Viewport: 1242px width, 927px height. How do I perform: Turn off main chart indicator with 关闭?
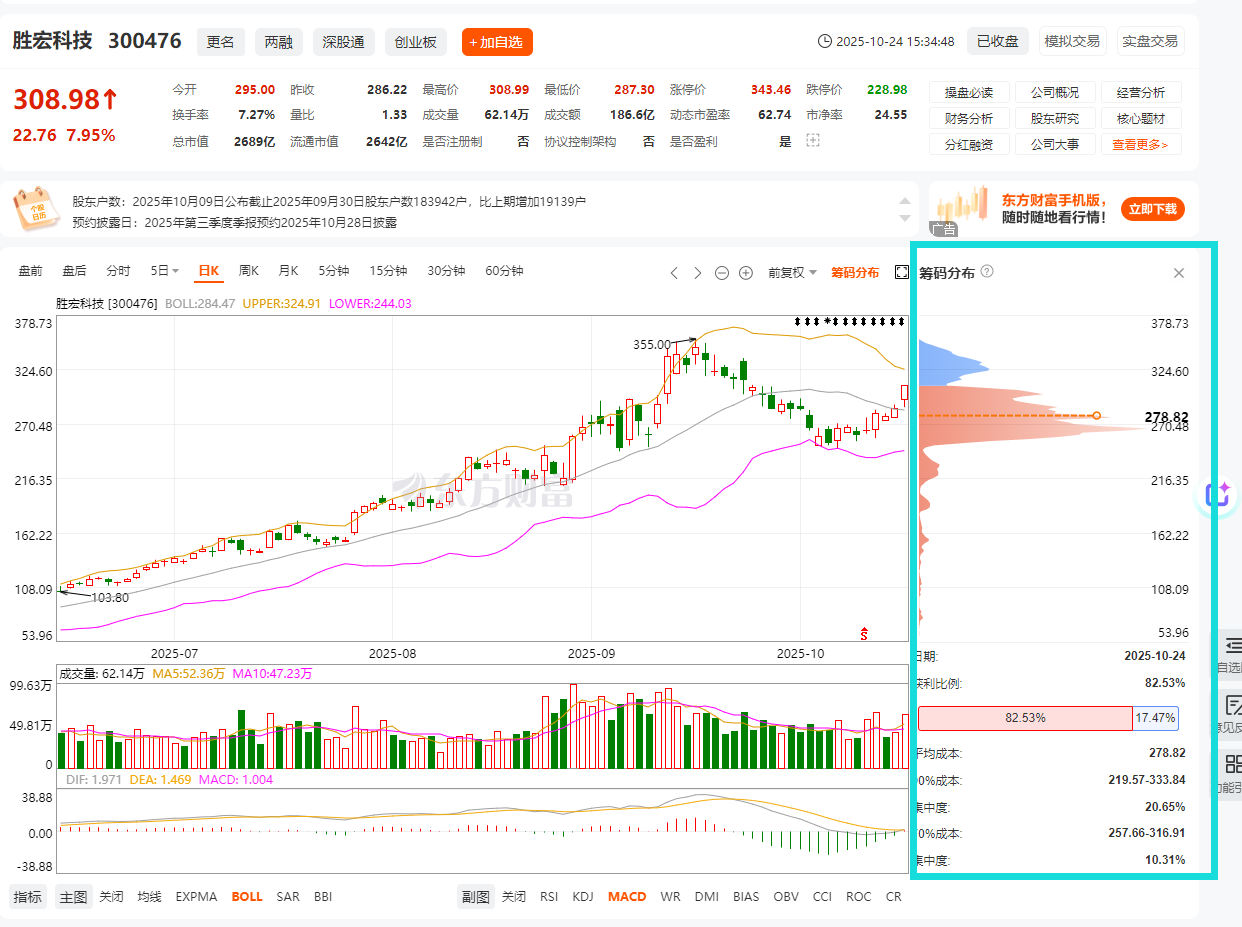pyautogui.click(x=111, y=897)
